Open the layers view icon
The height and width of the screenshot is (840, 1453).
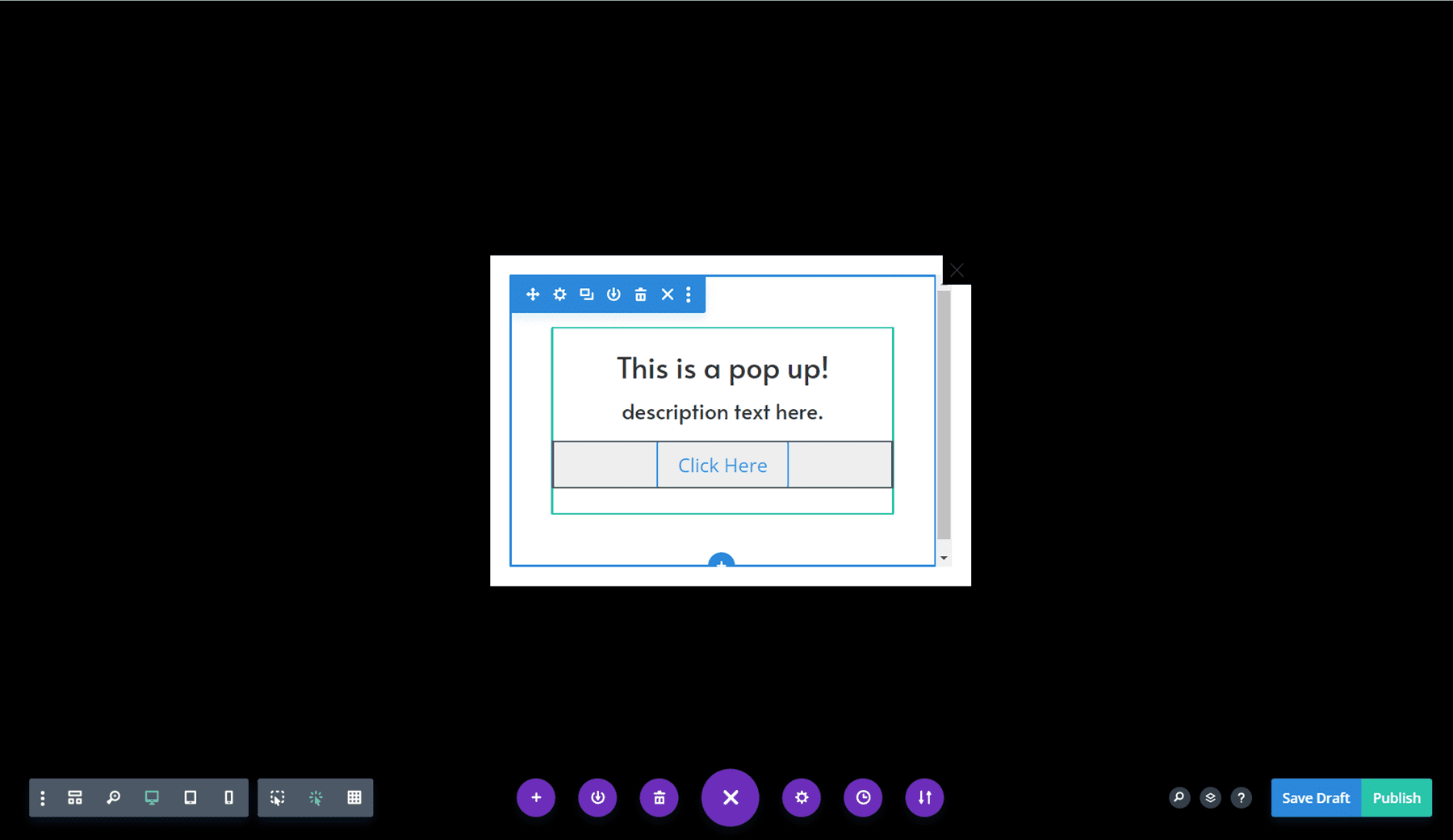pyautogui.click(x=1210, y=797)
